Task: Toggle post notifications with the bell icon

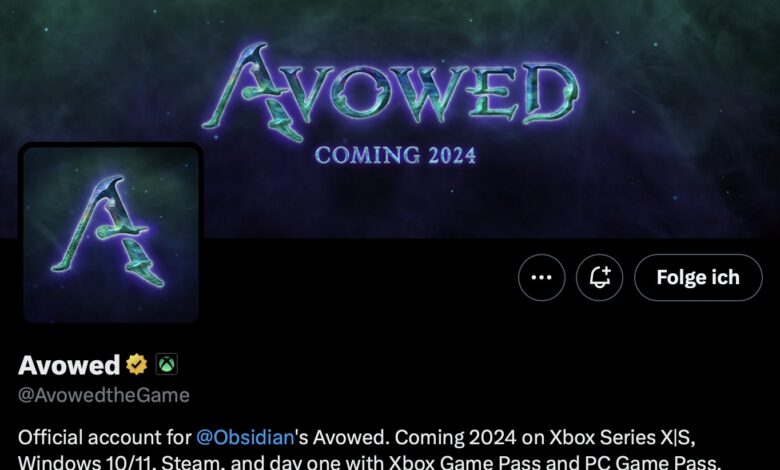Action: [599, 278]
